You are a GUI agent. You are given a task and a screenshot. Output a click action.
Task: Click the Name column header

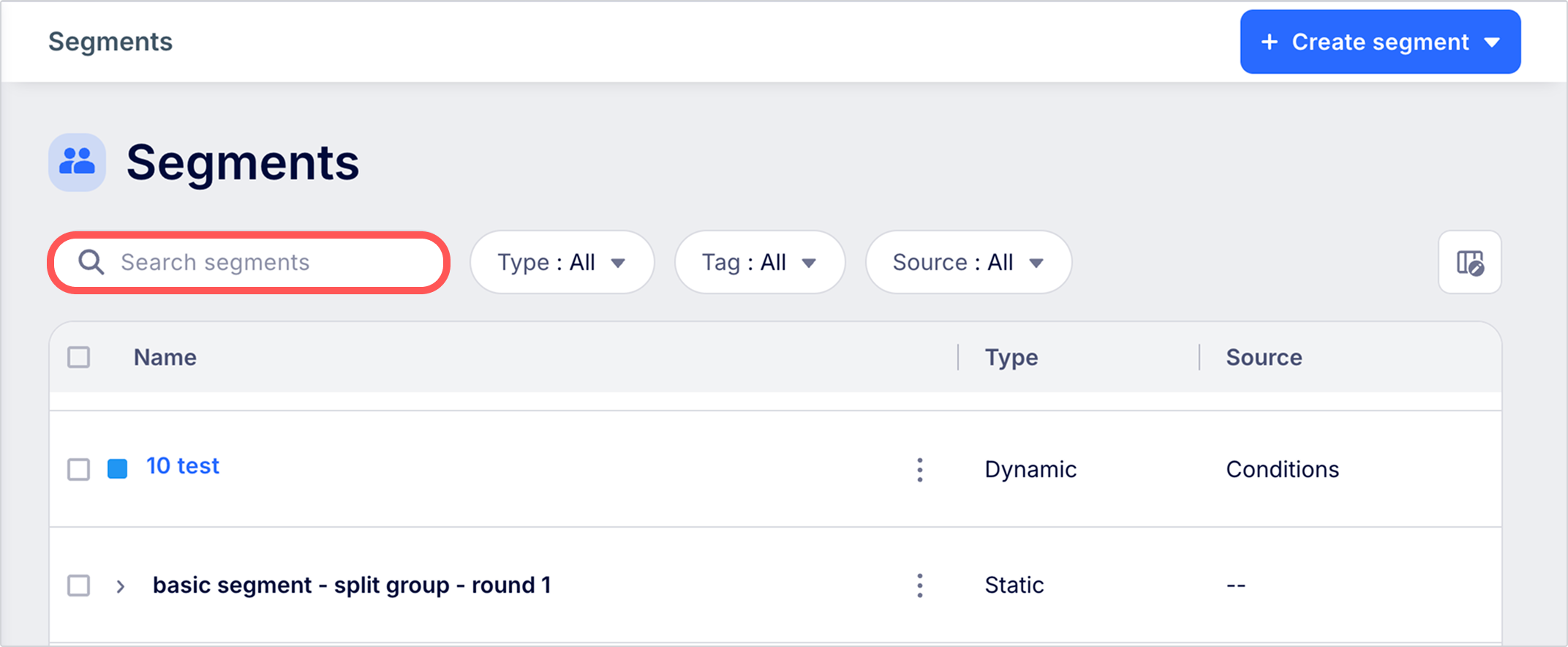pyautogui.click(x=165, y=357)
